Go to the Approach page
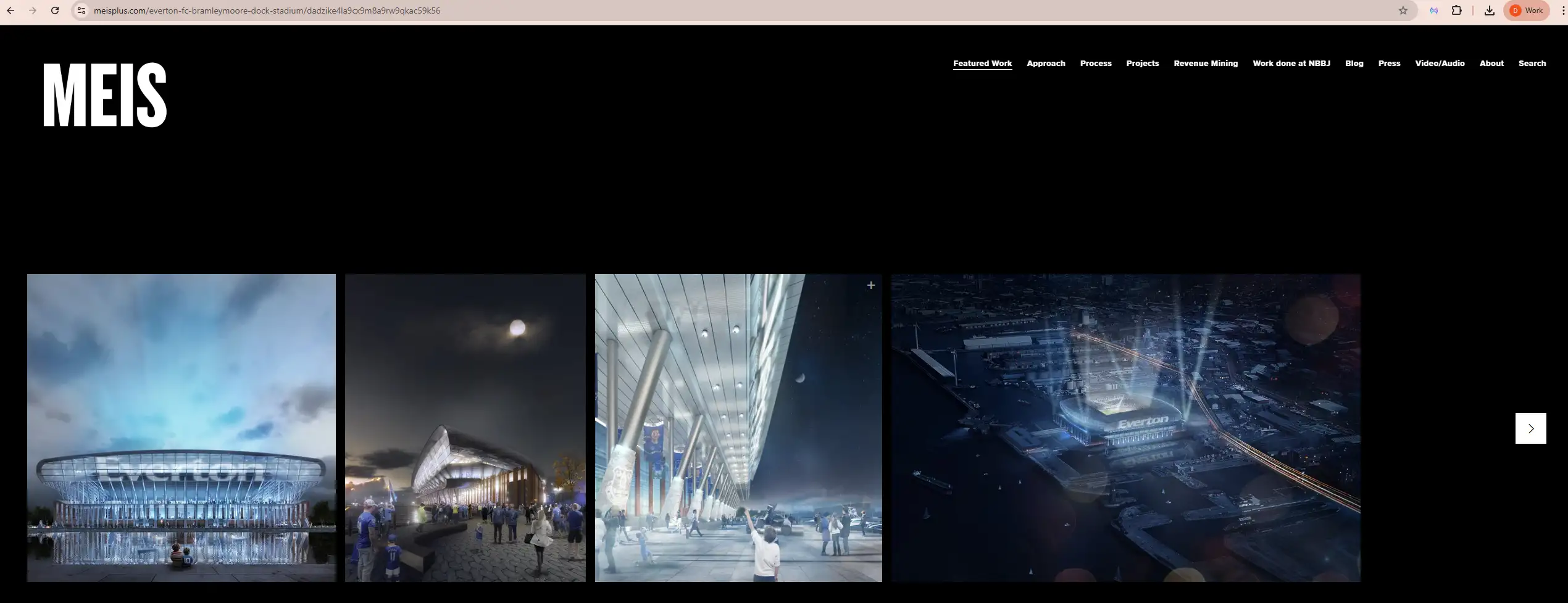 coord(1046,64)
